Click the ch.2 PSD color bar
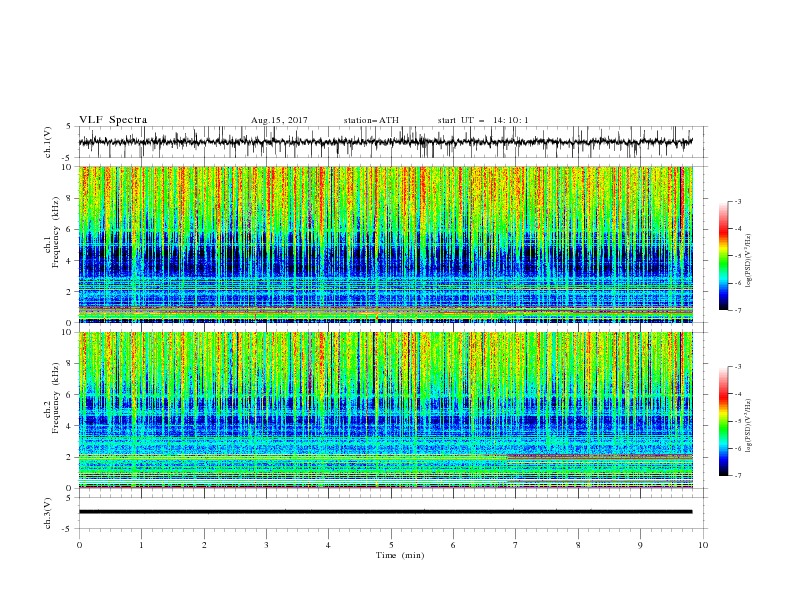The image size is (792, 612). point(724,421)
